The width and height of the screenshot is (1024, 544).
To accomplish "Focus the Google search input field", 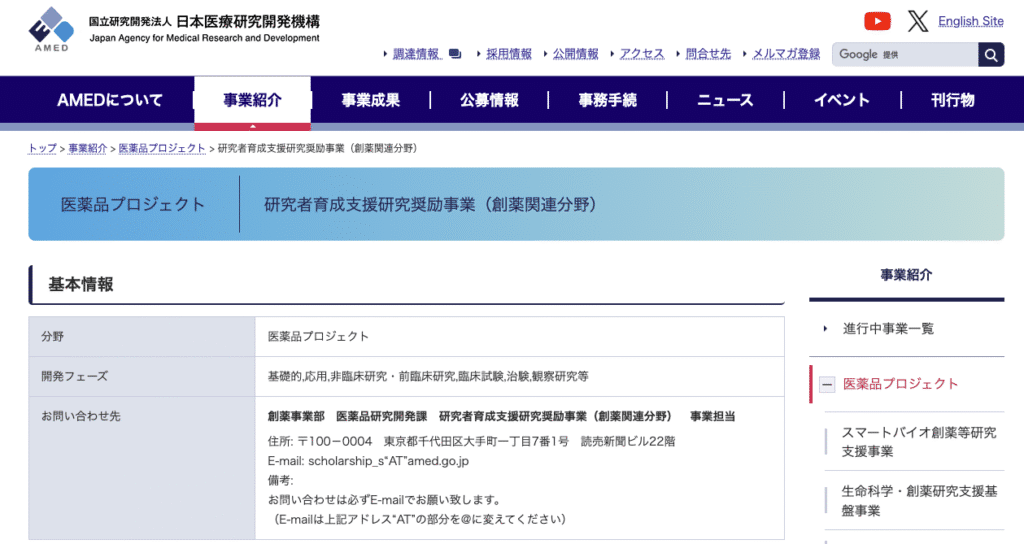I will pyautogui.click(x=904, y=54).
